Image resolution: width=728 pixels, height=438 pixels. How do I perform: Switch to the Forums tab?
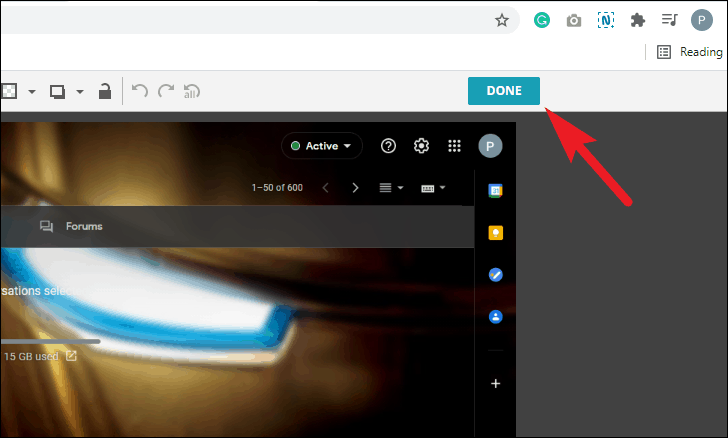coord(71,226)
